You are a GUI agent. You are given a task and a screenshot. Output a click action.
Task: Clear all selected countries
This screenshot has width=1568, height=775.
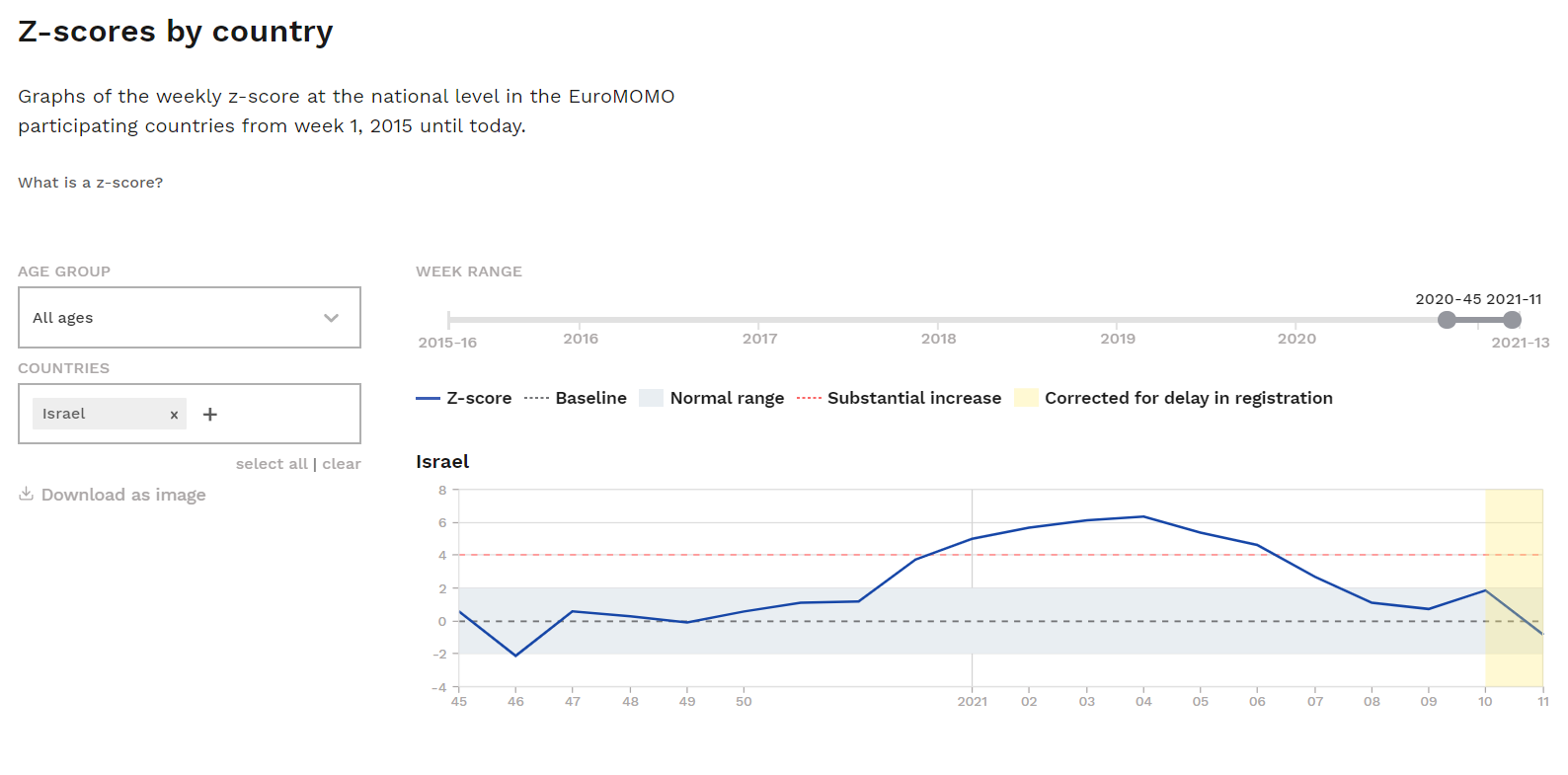342,464
